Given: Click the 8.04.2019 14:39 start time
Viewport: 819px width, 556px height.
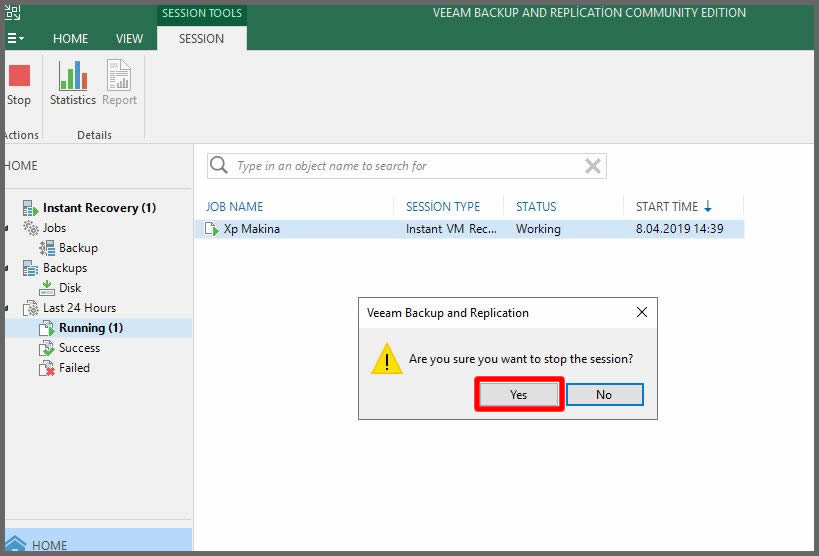Looking at the screenshot, I should point(680,229).
